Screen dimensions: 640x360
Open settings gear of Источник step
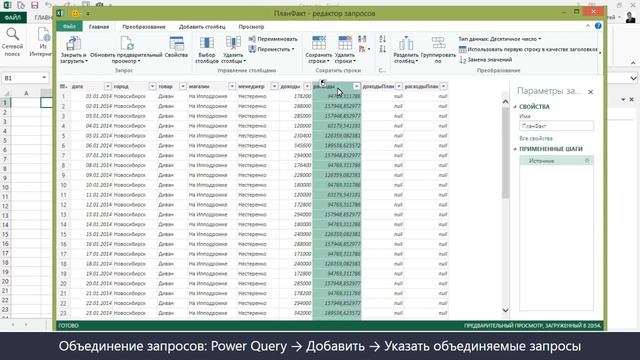[x=587, y=161]
